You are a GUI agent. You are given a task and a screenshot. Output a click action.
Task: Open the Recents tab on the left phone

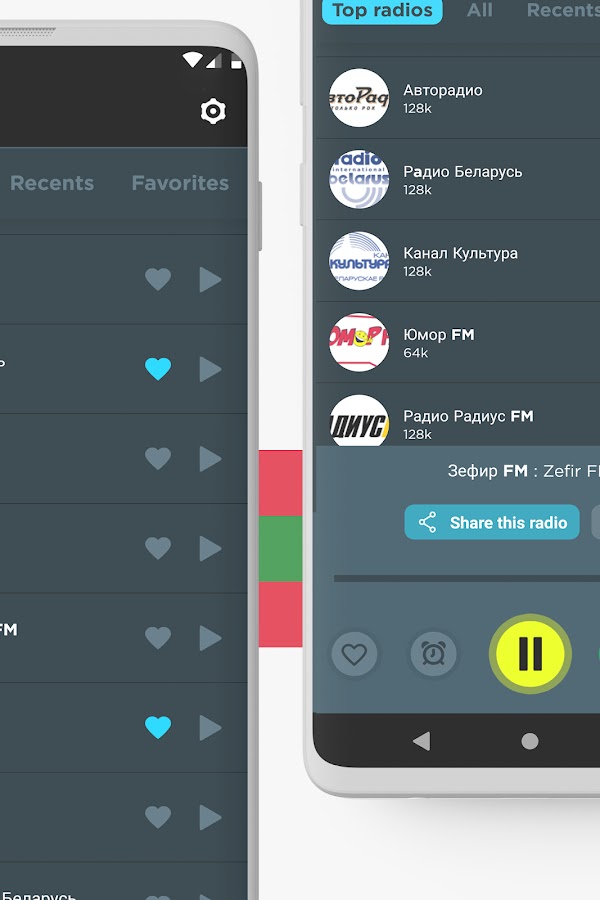click(52, 183)
